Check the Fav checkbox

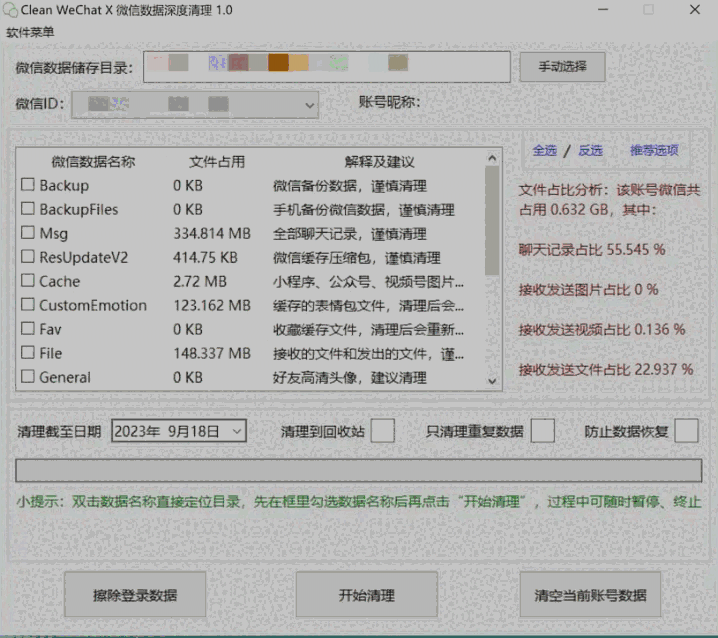(x=28, y=328)
